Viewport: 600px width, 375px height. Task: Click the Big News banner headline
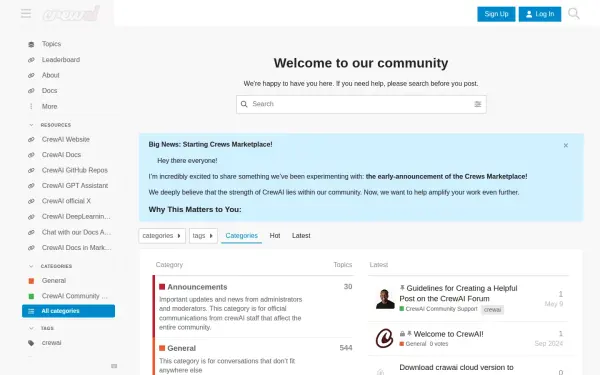click(x=210, y=144)
